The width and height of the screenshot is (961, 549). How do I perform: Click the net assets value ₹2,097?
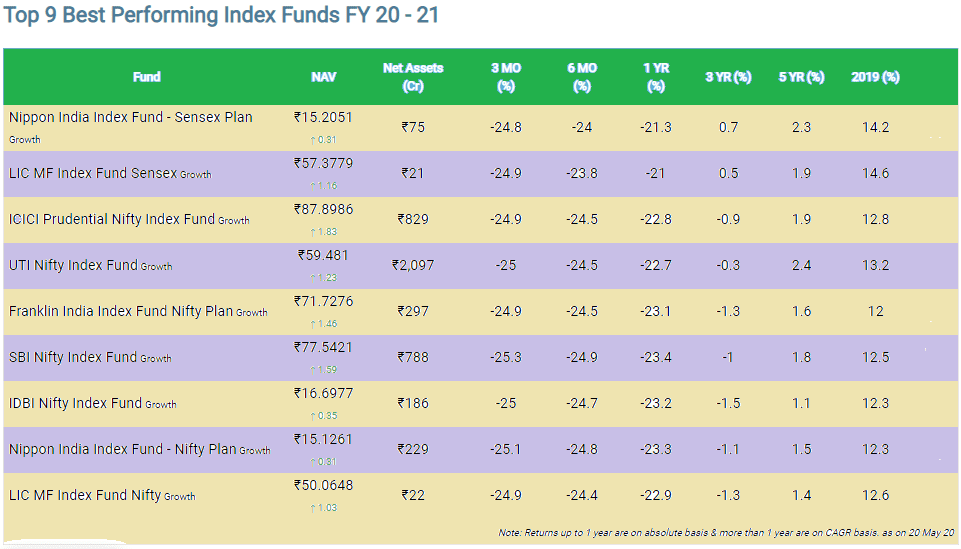[x=413, y=265]
